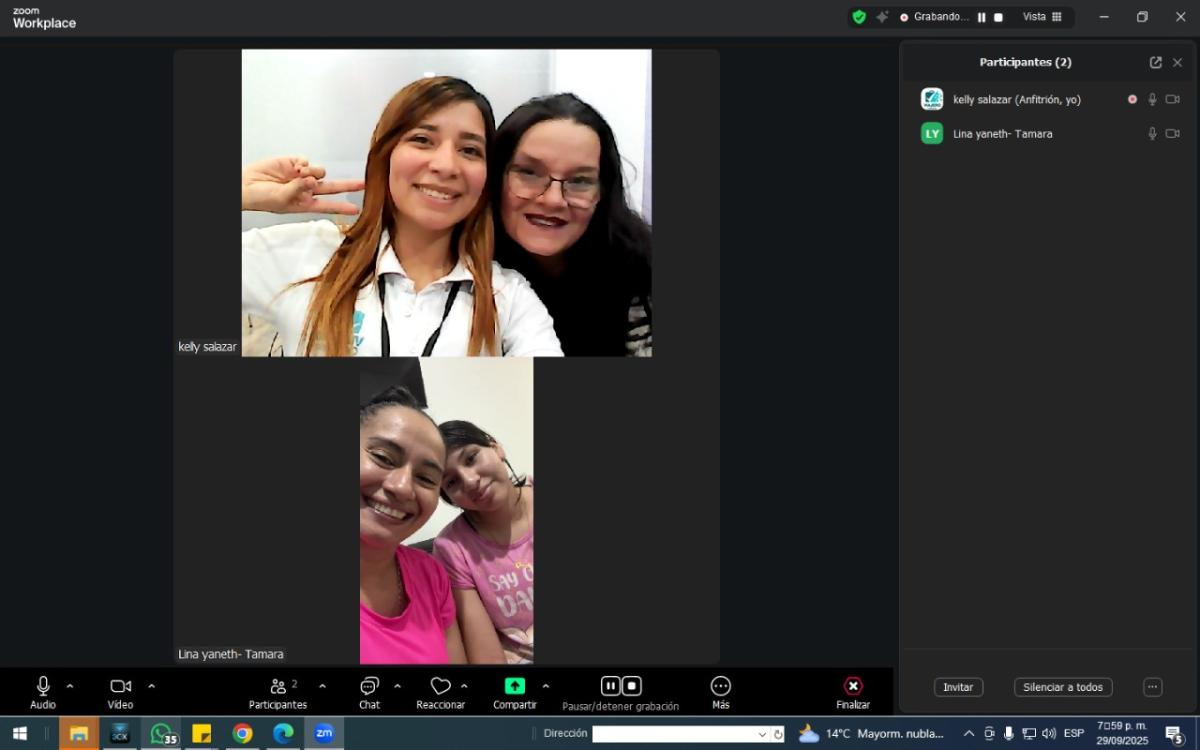Expand the Audio options arrow
Viewport: 1200px width, 750px height.
[70, 686]
